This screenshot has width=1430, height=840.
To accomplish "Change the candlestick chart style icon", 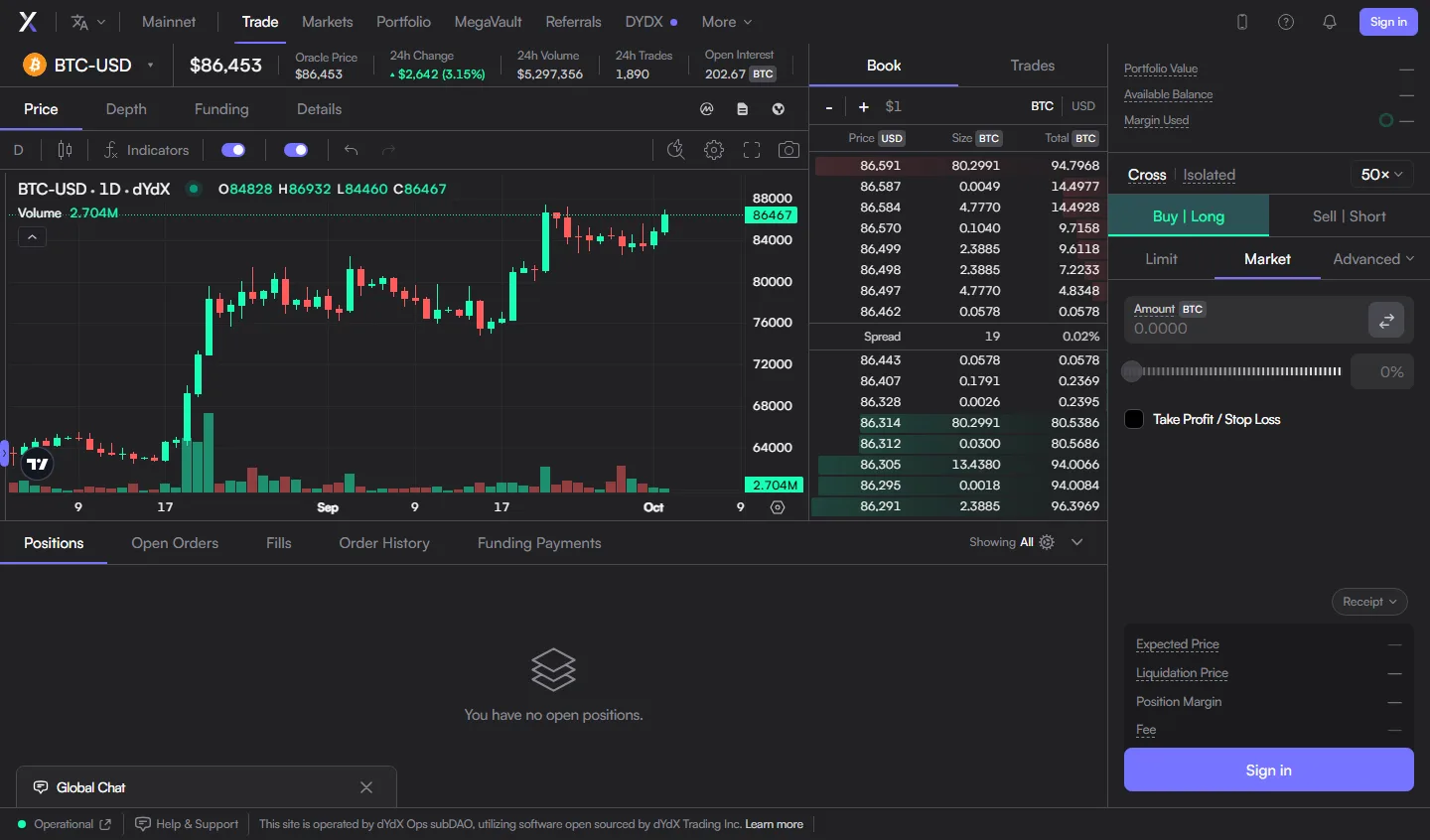I will click(65, 150).
